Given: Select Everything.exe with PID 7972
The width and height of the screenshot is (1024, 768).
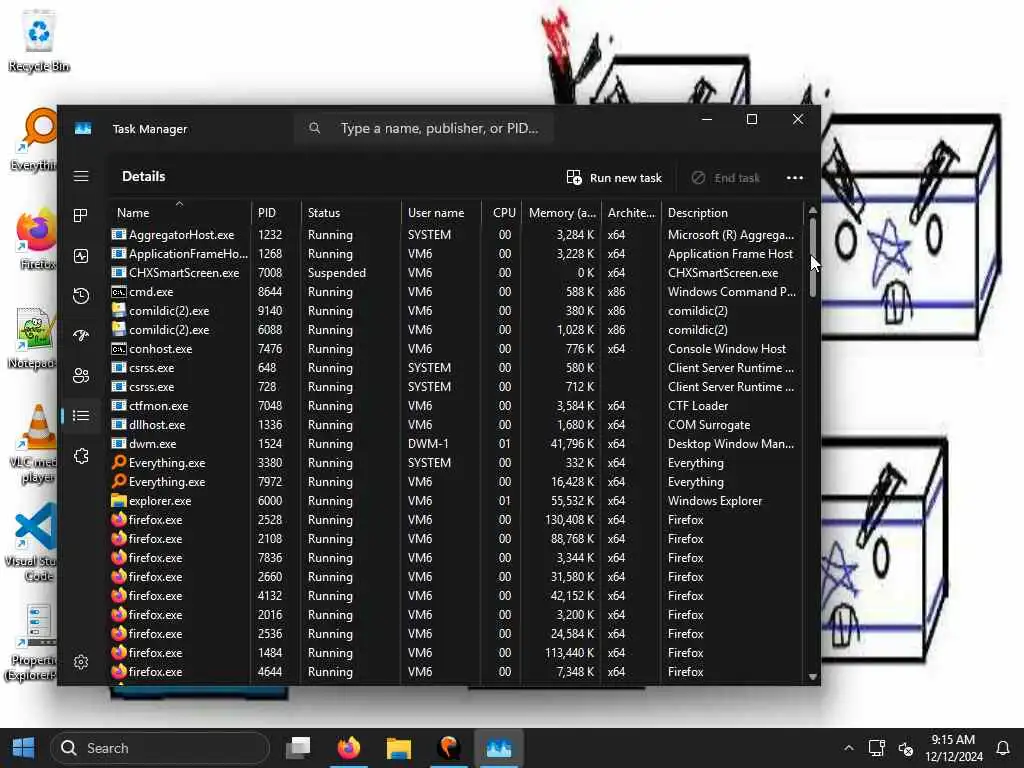Looking at the screenshot, I should (x=456, y=481).
